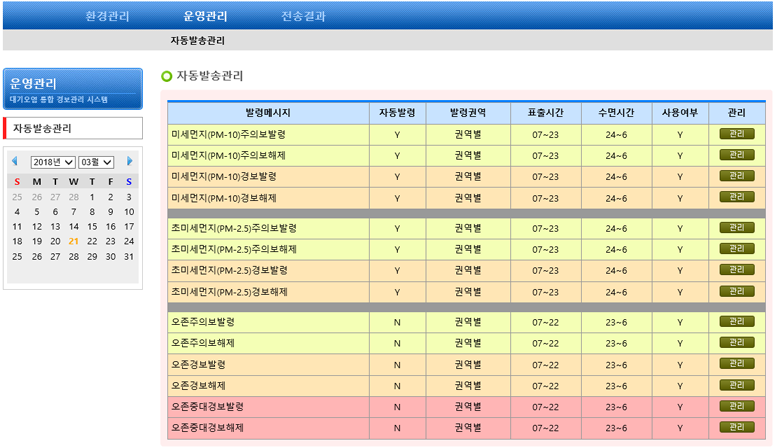The image size is (775, 448).
Task: Select date 1 in March calendar
Action: click(92, 197)
